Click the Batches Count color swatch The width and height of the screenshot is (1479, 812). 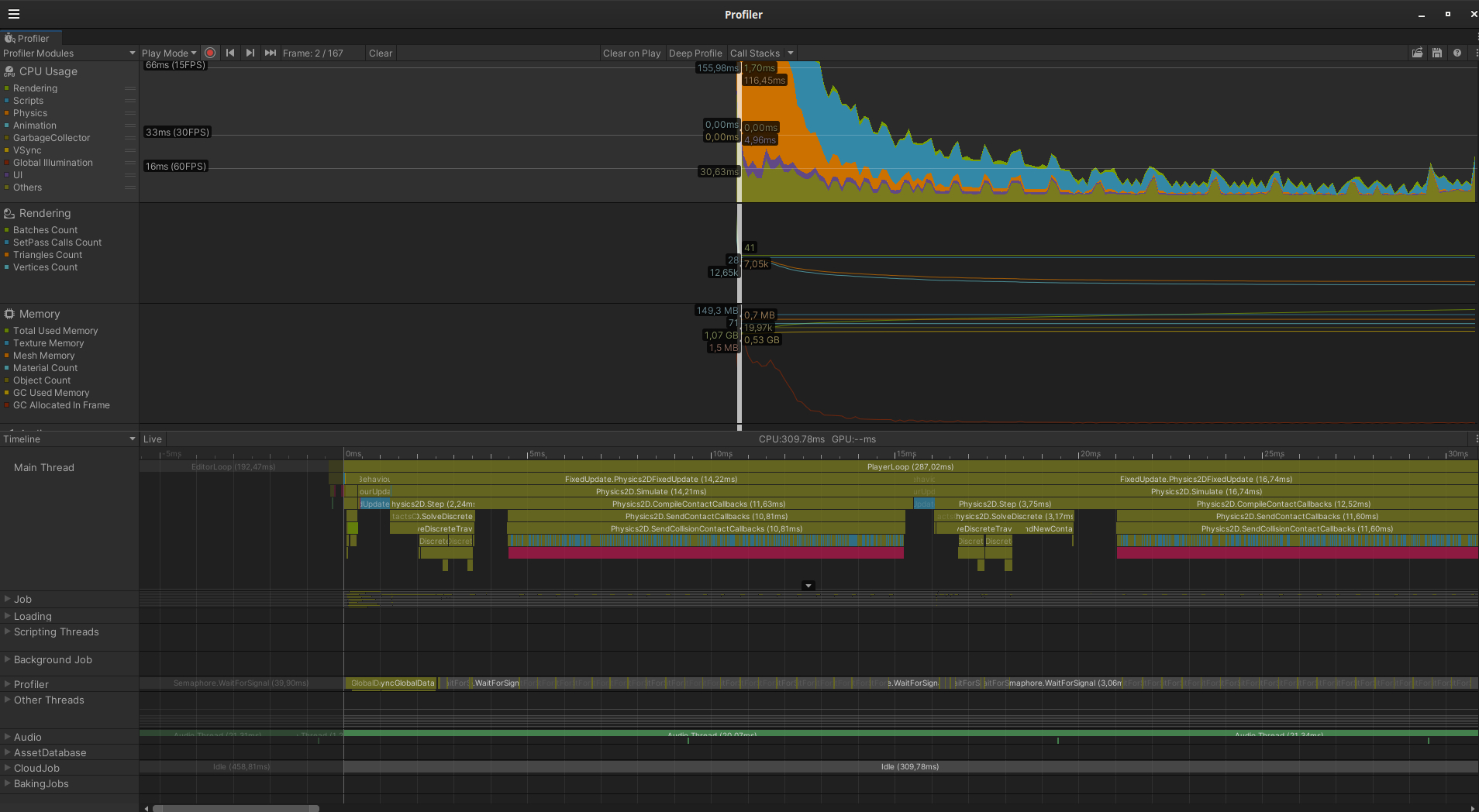[x=7, y=230]
